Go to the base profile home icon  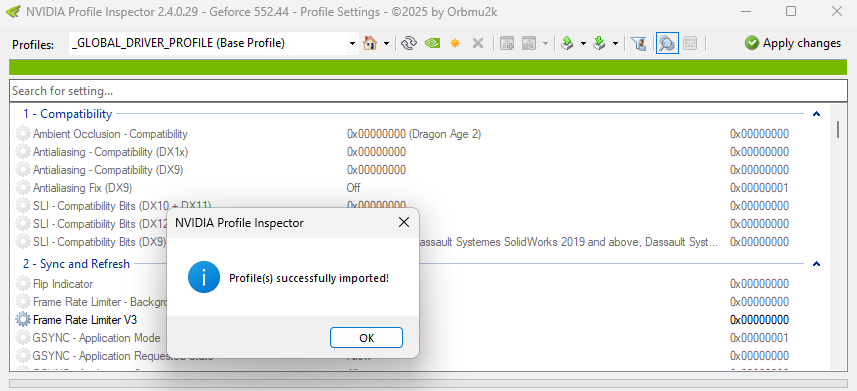tap(370, 43)
